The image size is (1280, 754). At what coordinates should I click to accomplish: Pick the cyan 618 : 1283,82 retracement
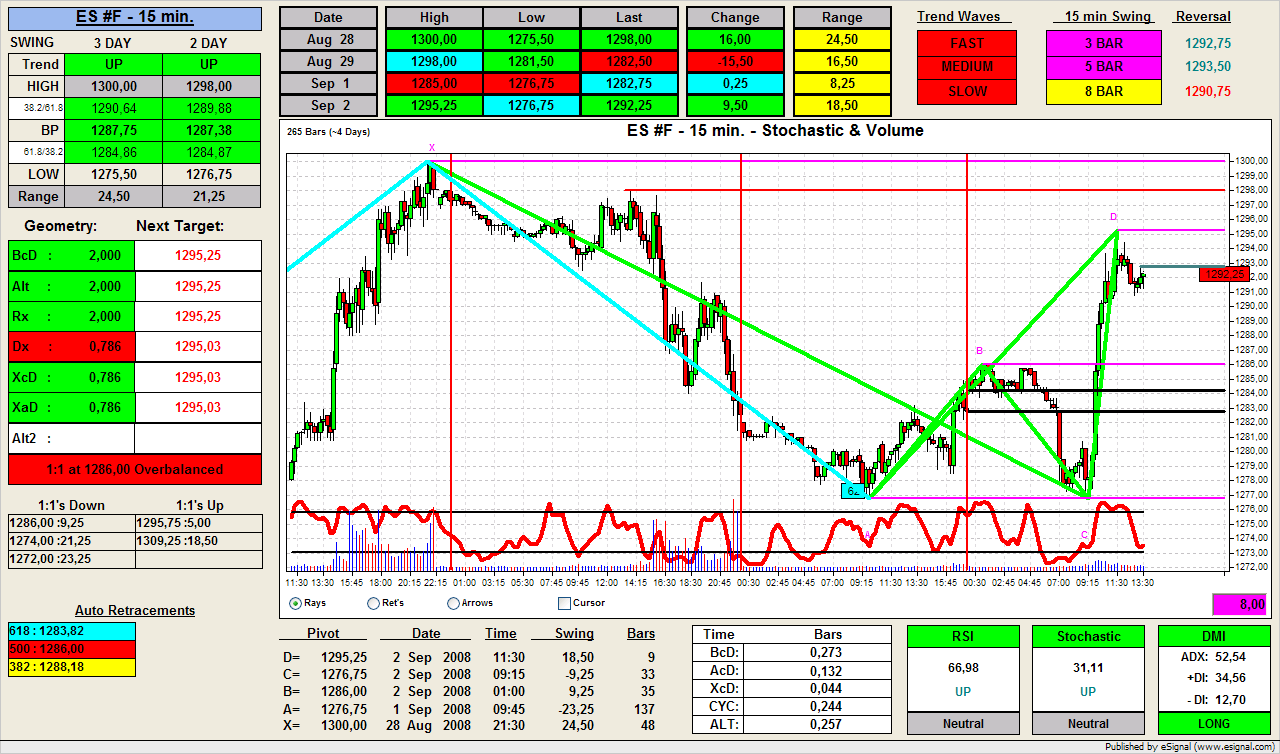pos(71,631)
